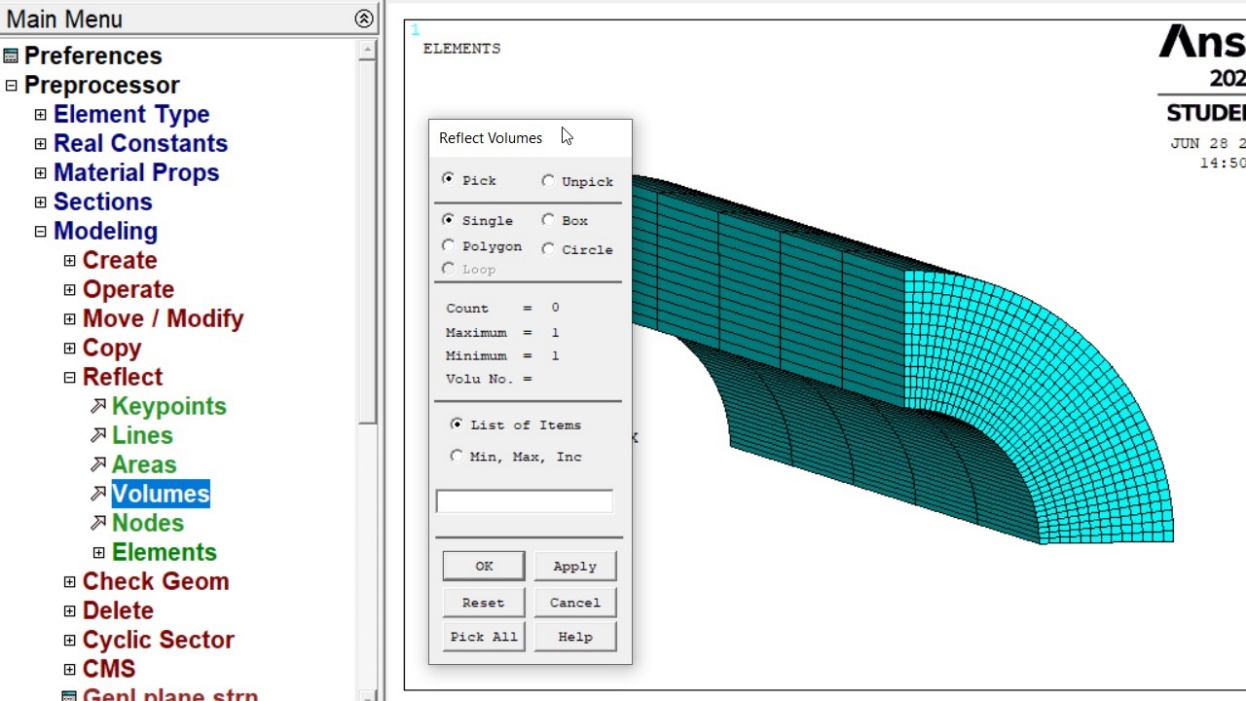Open Reflect Nodes command
This screenshot has width=1246, height=701.
(148, 522)
